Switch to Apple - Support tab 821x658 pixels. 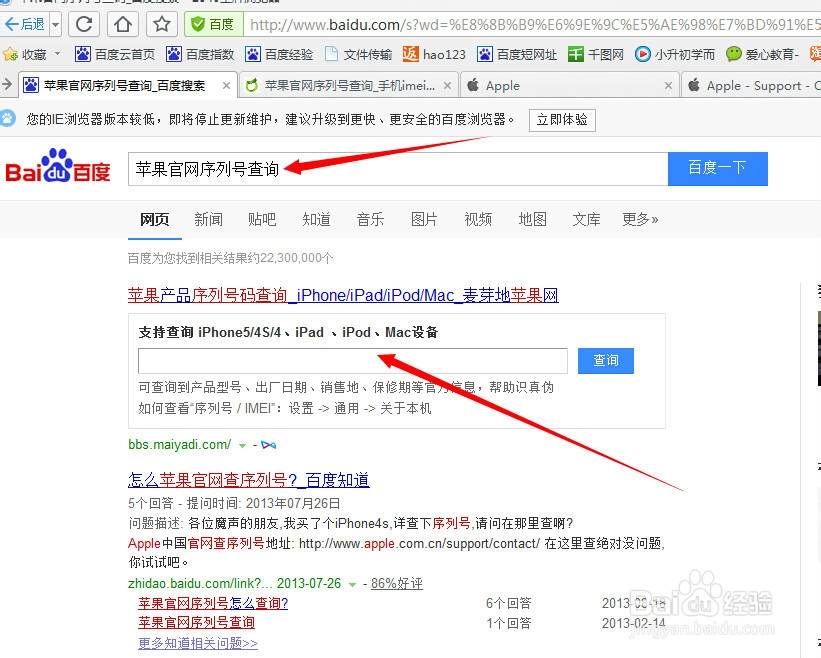[752, 85]
